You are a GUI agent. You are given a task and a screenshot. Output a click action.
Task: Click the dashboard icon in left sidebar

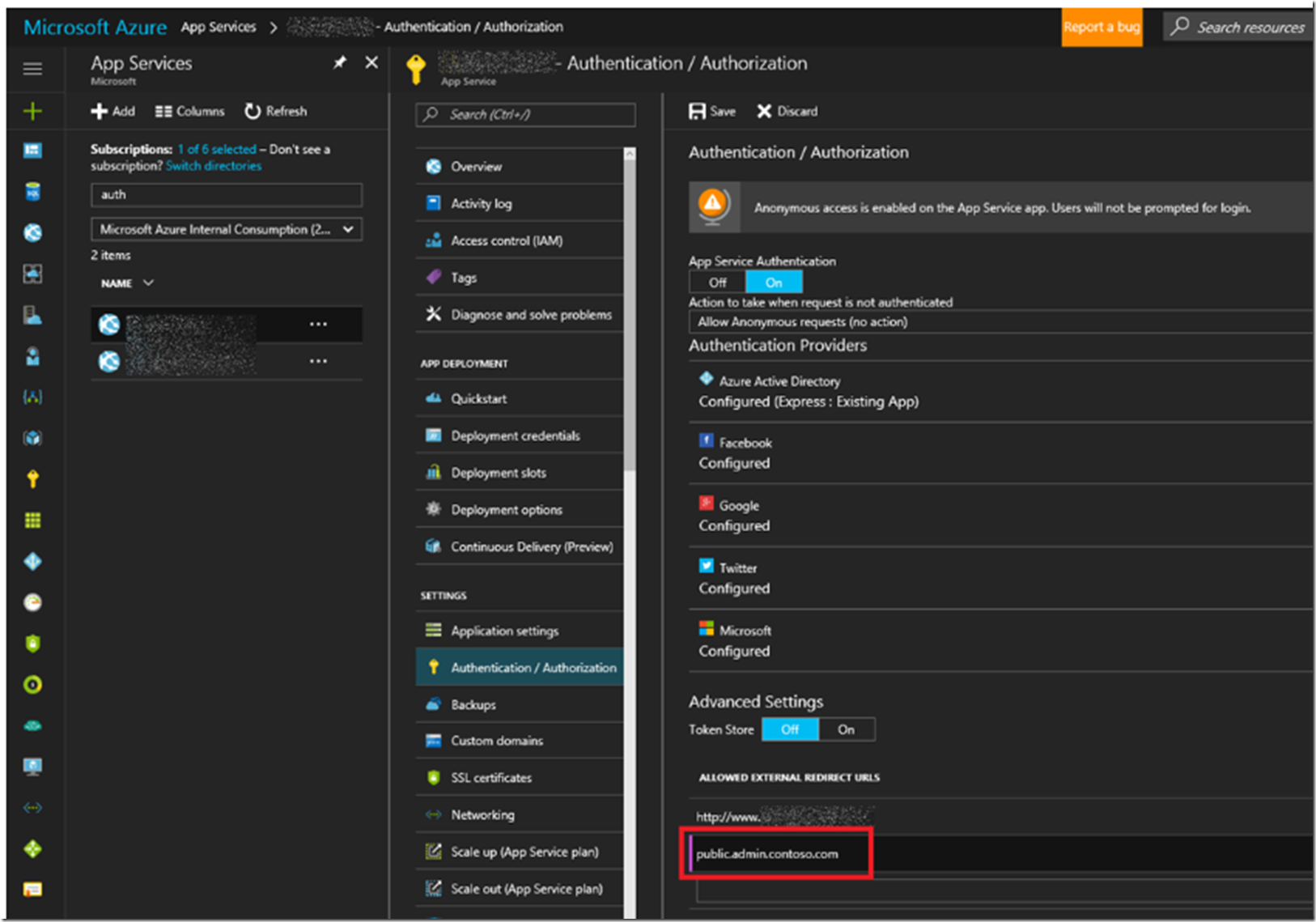click(32, 151)
